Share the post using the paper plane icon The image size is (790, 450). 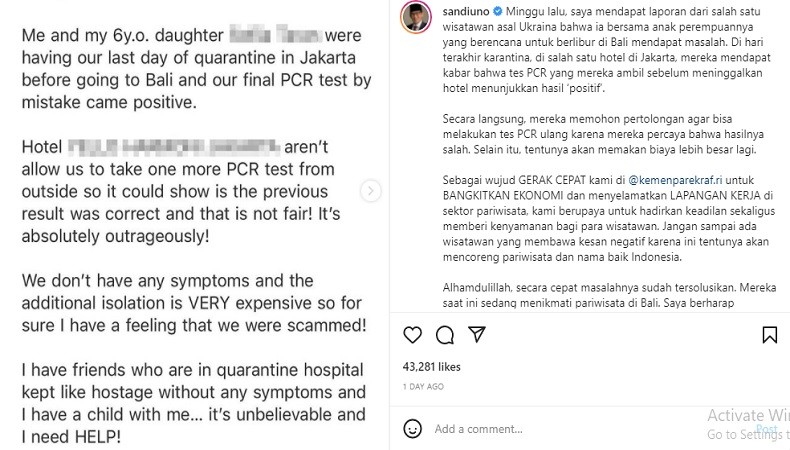[478, 335]
